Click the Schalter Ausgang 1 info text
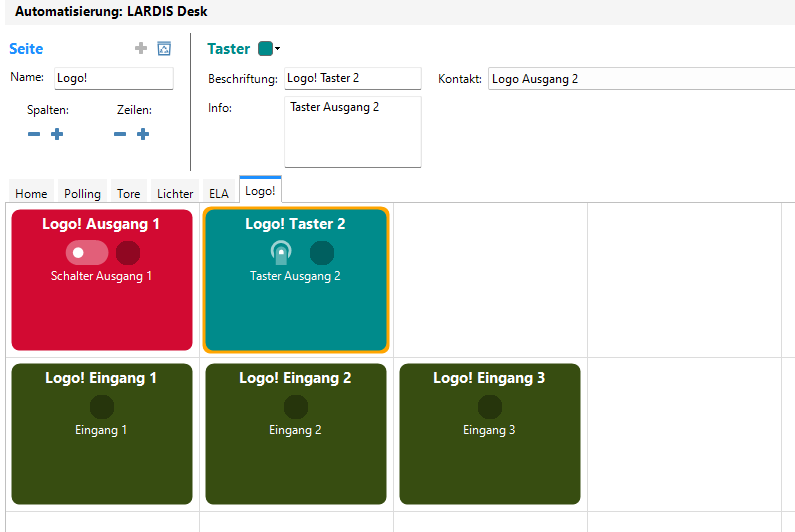This screenshot has height=532, width=795. (x=101, y=276)
